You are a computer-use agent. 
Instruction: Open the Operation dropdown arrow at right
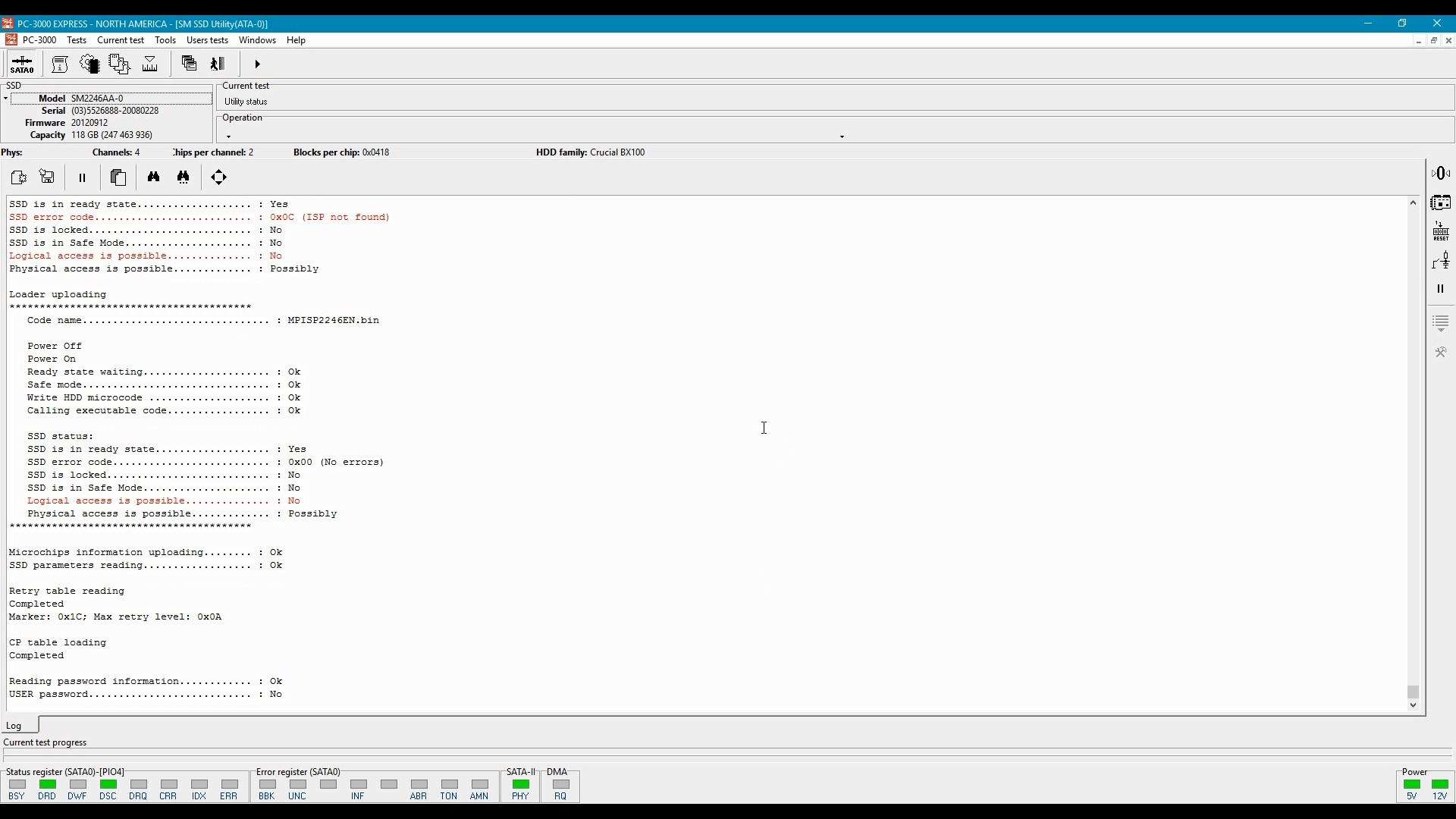[842, 137]
